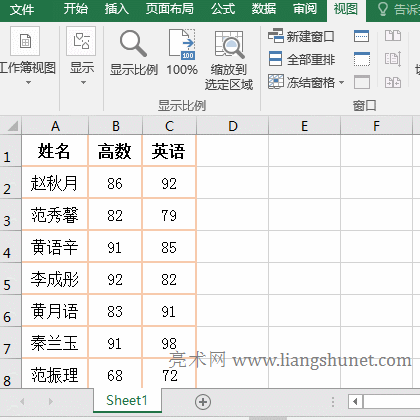Switch to the Insert (插入) tab
The height and width of the screenshot is (420, 420).
(x=117, y=9)
